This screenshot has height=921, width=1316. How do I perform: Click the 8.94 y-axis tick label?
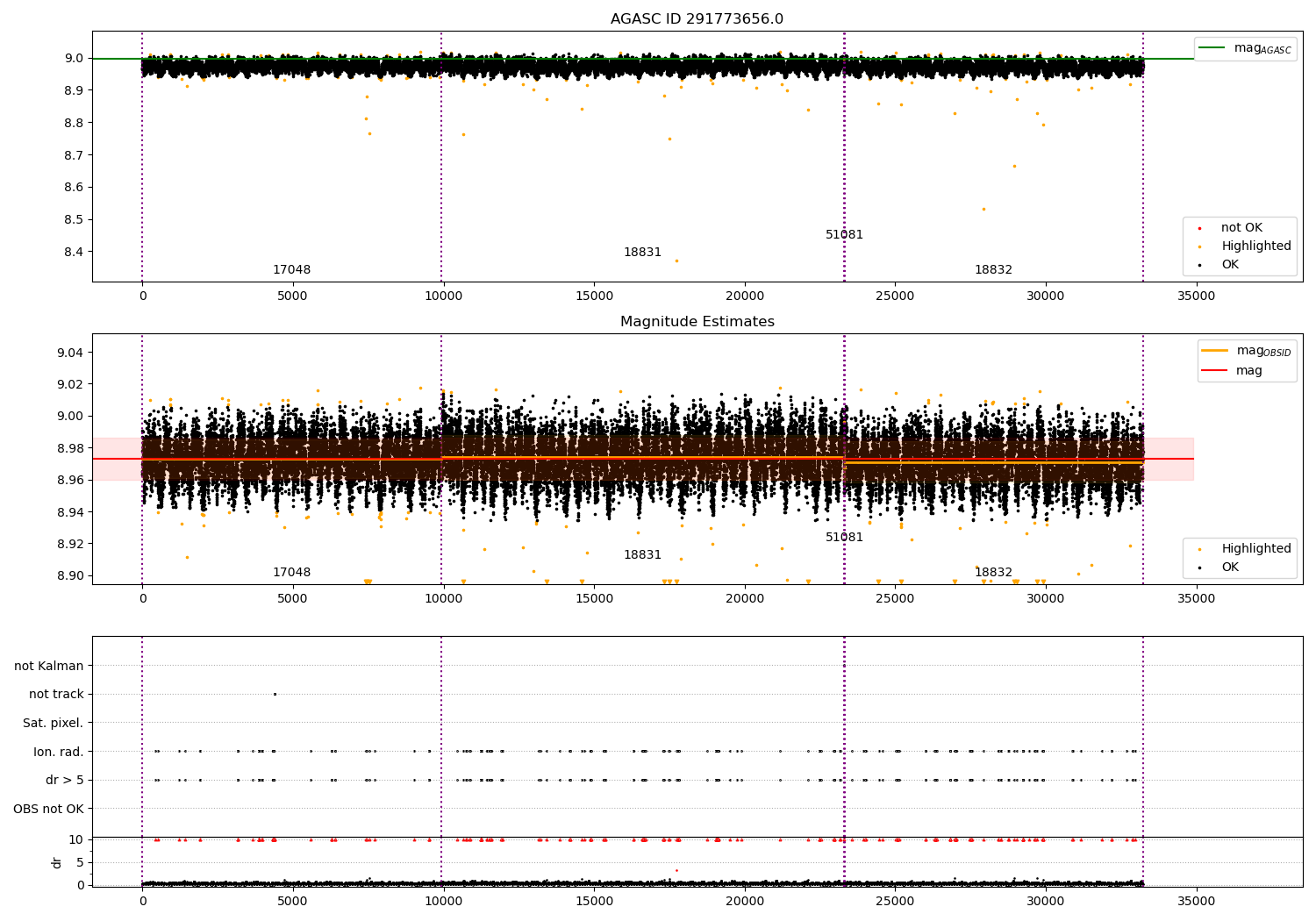[69, 512]
